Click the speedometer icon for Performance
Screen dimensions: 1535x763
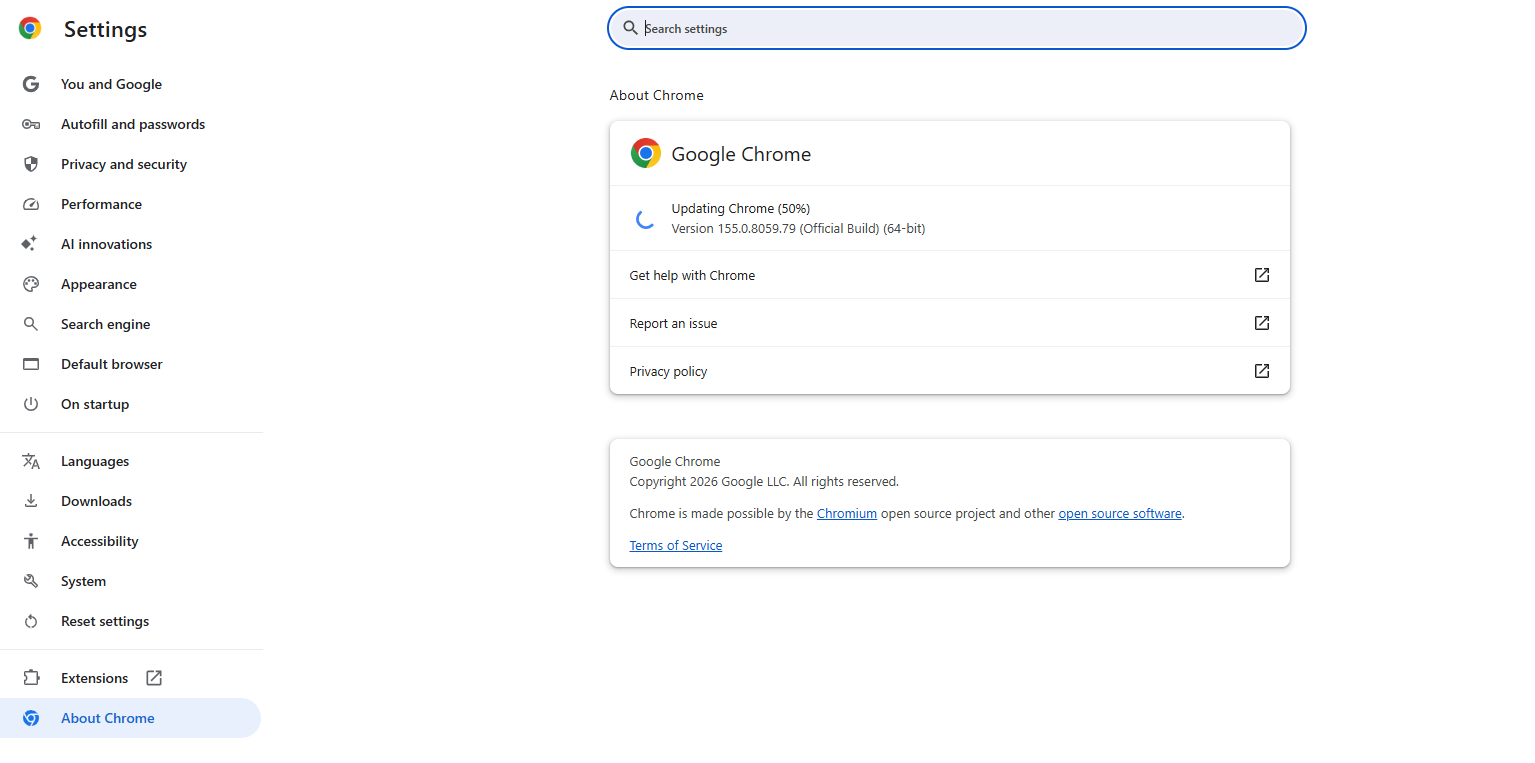(31, 204)
